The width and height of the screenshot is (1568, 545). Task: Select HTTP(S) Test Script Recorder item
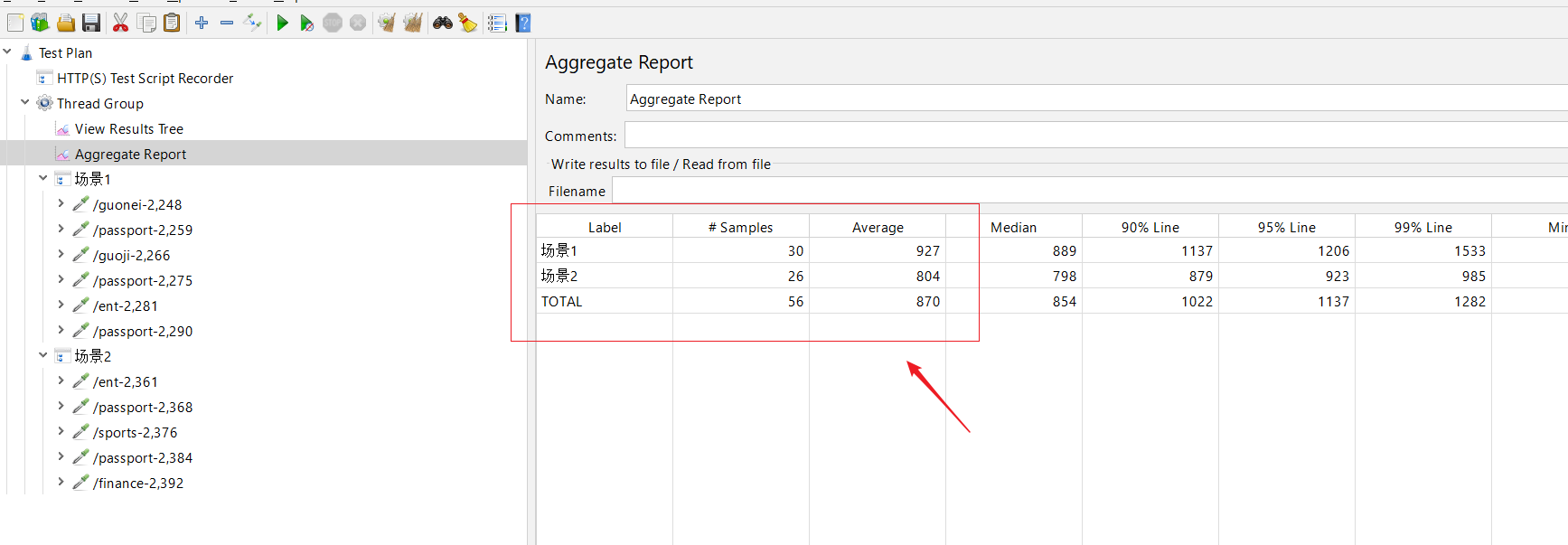tap(145, 79)
